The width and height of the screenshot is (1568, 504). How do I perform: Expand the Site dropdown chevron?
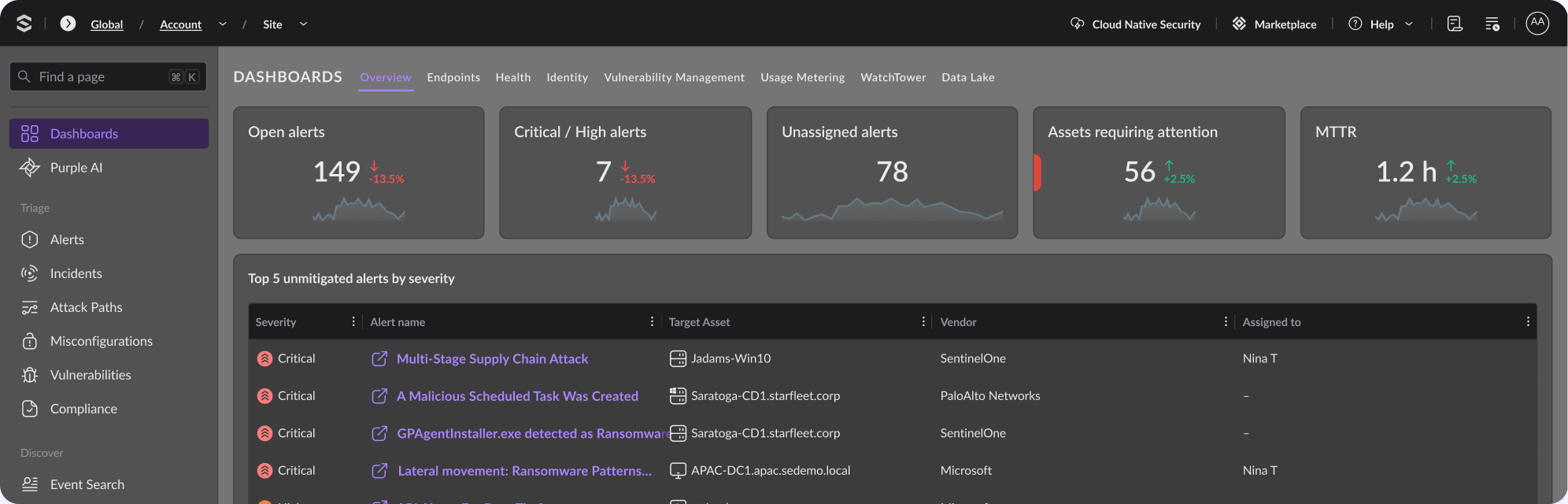pyautogui.click(x=303, y=24)
